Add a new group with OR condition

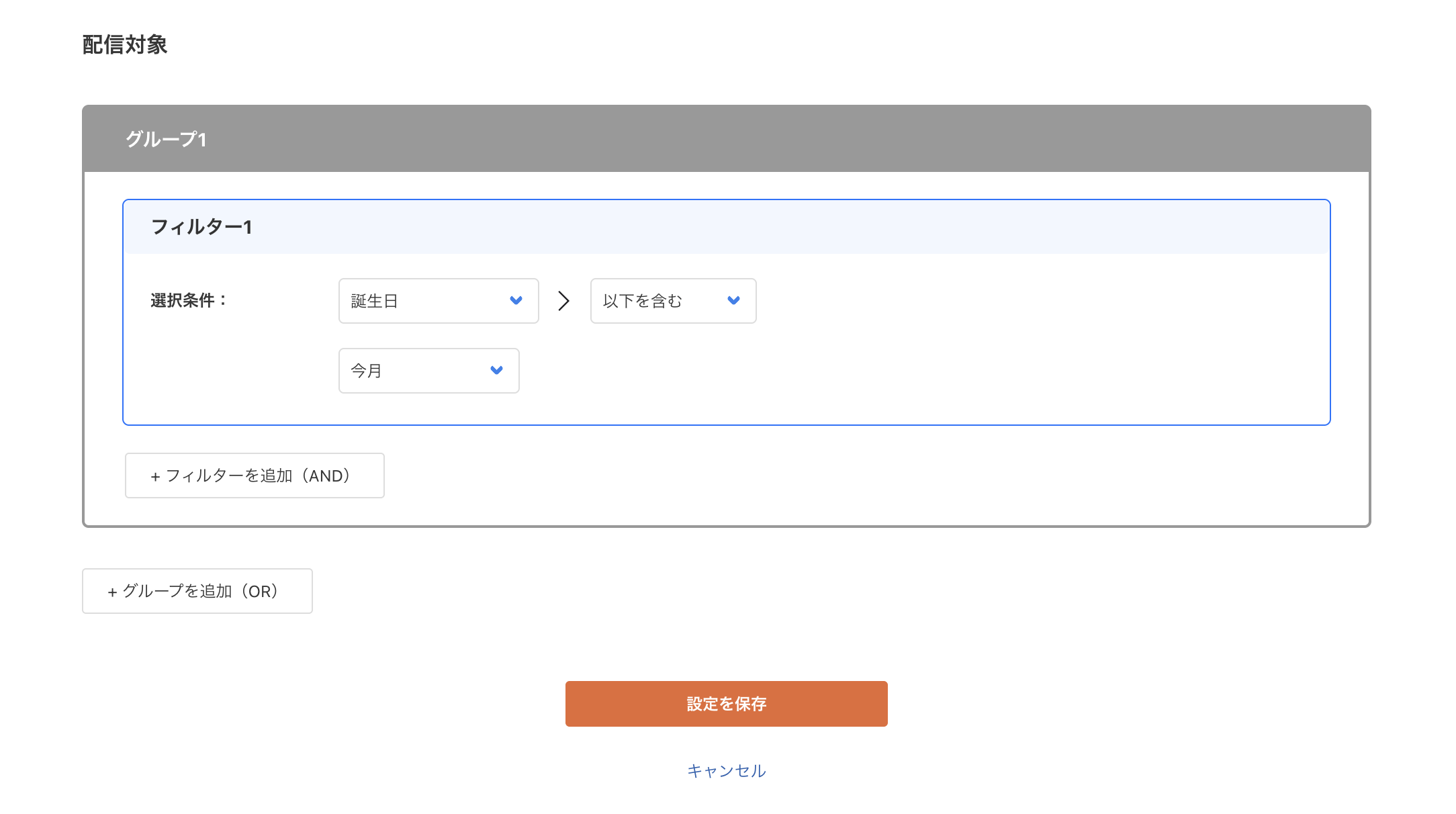[x=197, y=591]
